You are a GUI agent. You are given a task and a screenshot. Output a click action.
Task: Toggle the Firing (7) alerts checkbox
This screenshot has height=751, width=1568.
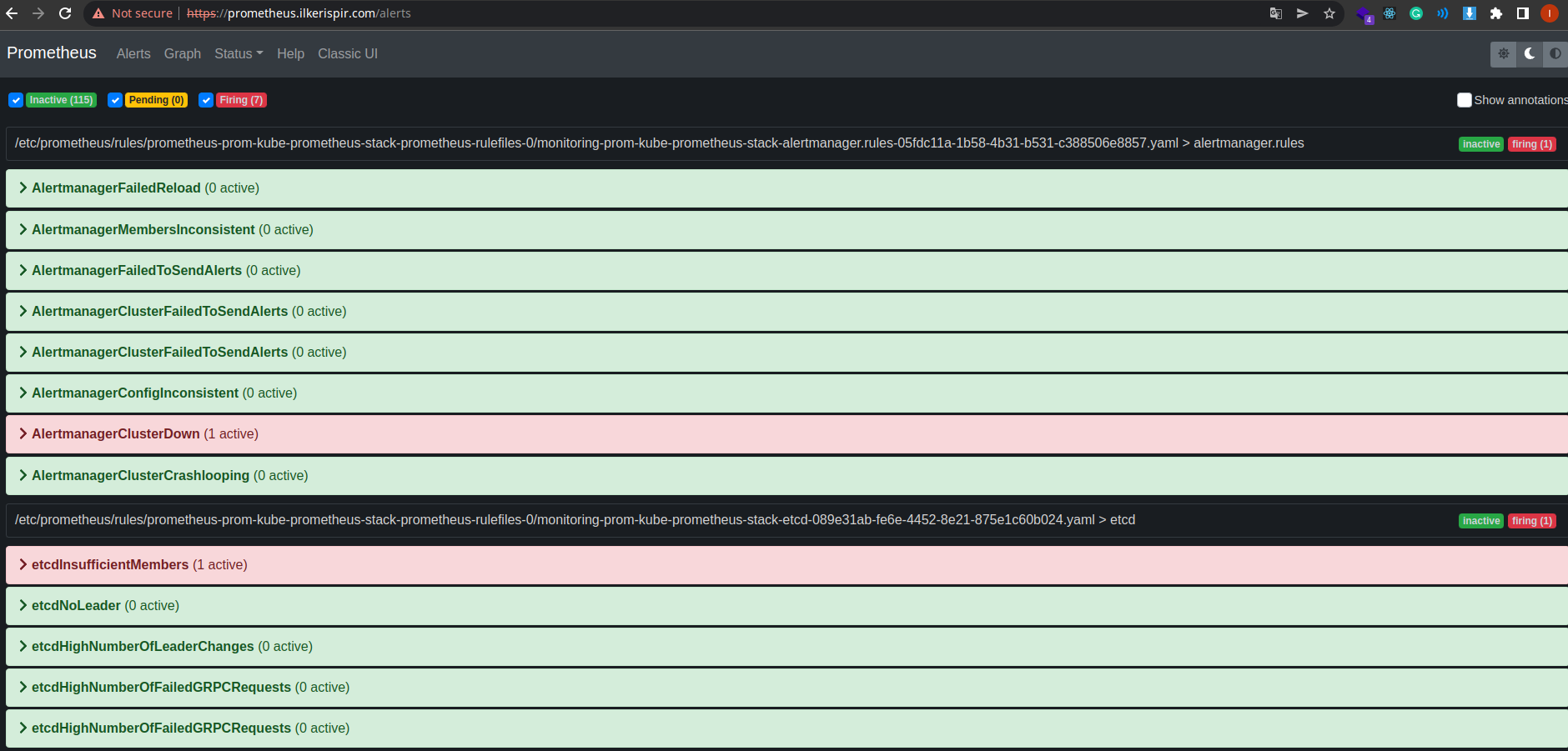(x=206, y=100)
